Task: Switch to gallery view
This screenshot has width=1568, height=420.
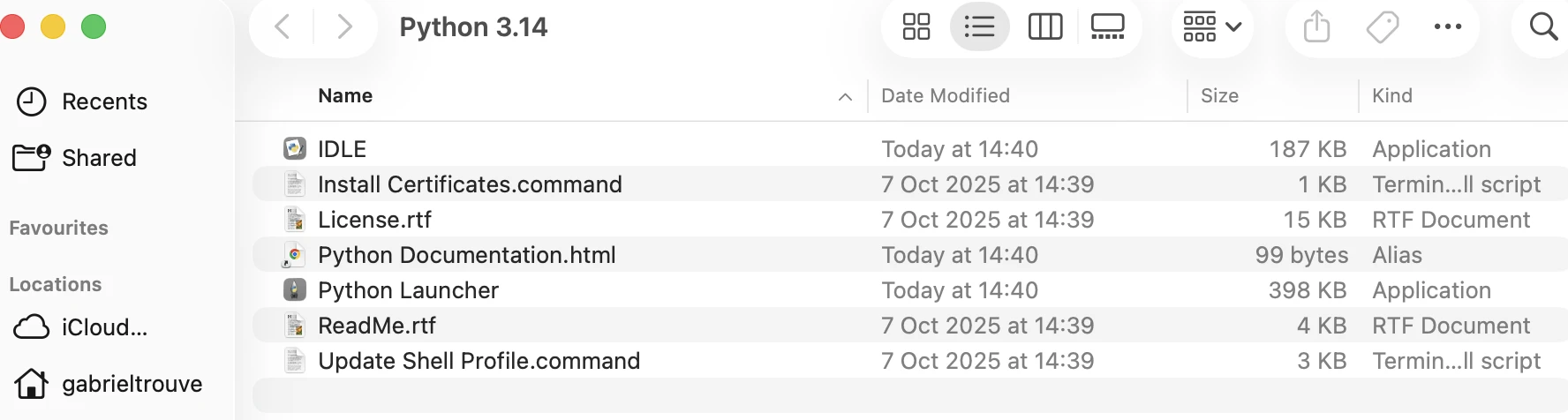Action: [1107, 27]
